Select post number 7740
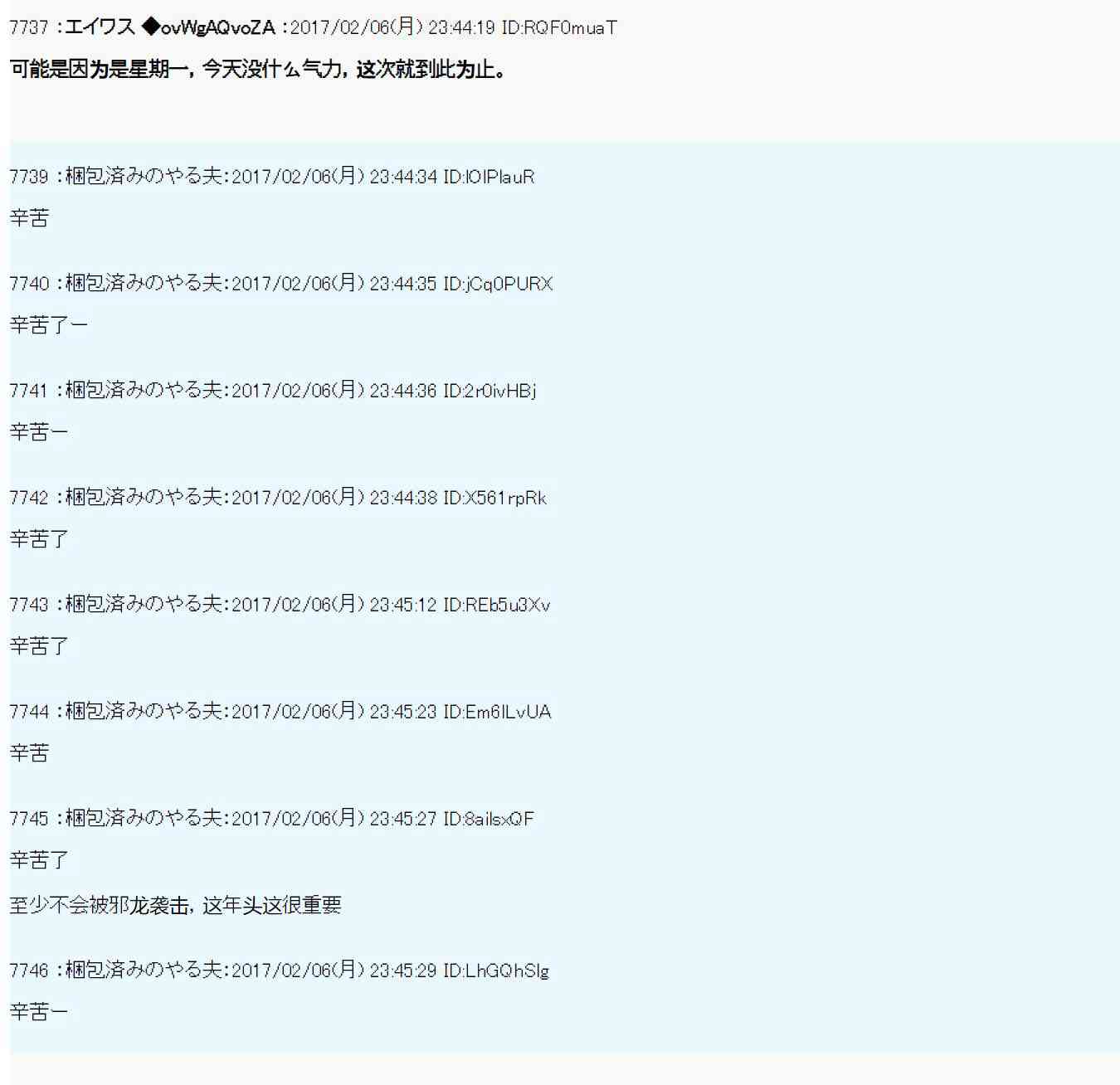The height and width of the screenshot is (1085, 1120). pos(29,284)
